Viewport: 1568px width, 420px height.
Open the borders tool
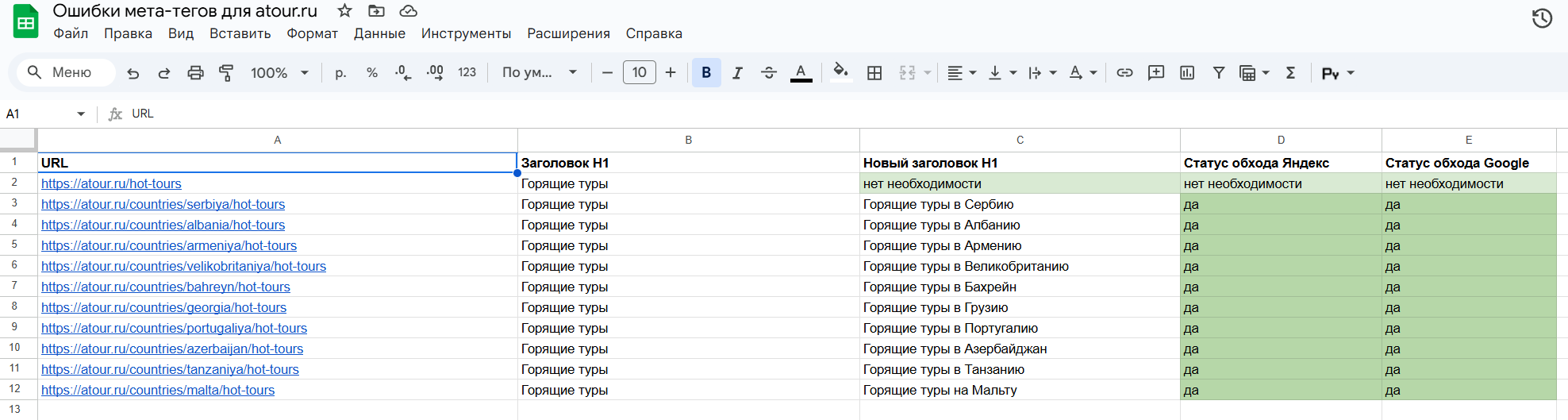pos(874,73)
